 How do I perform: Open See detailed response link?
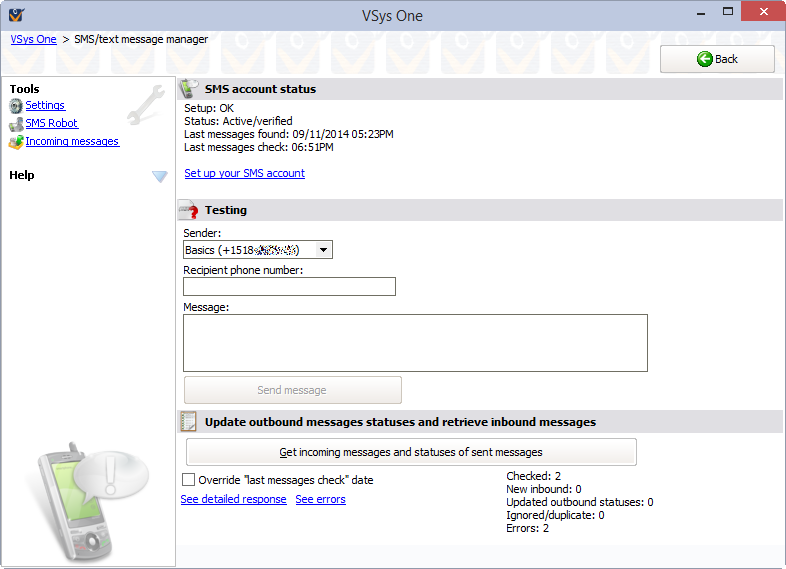pos(234,499)
